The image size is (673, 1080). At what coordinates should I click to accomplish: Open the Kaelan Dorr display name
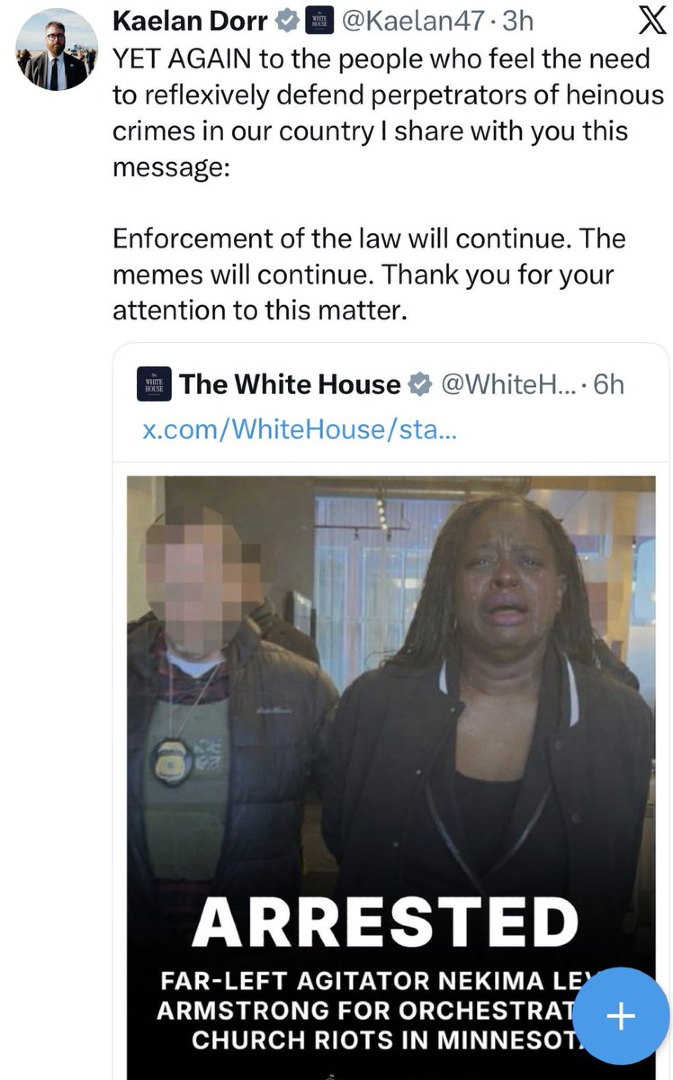click(x=189, y=21)
